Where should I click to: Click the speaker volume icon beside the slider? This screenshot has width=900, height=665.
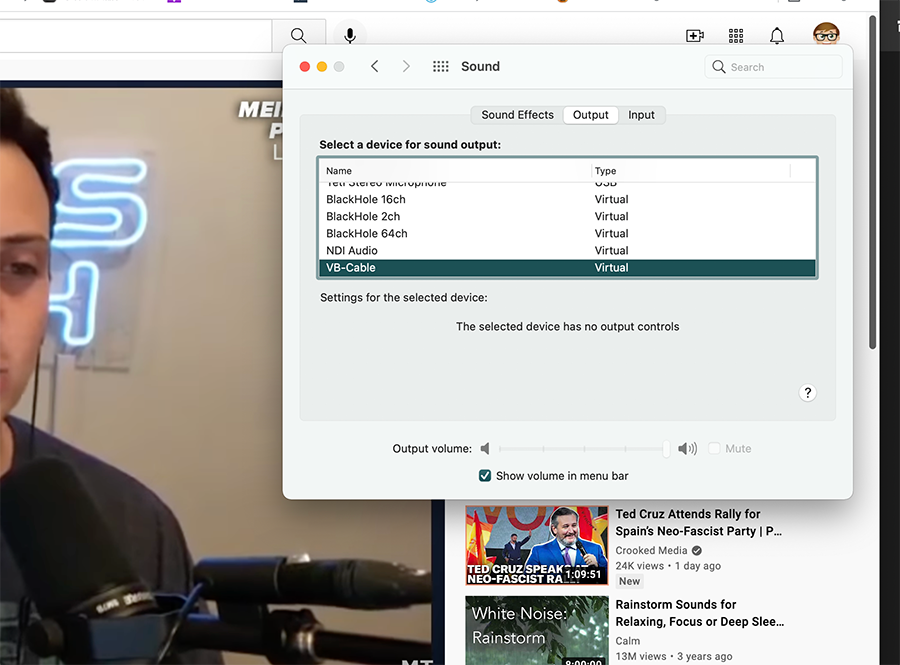(x=686, y=448)
